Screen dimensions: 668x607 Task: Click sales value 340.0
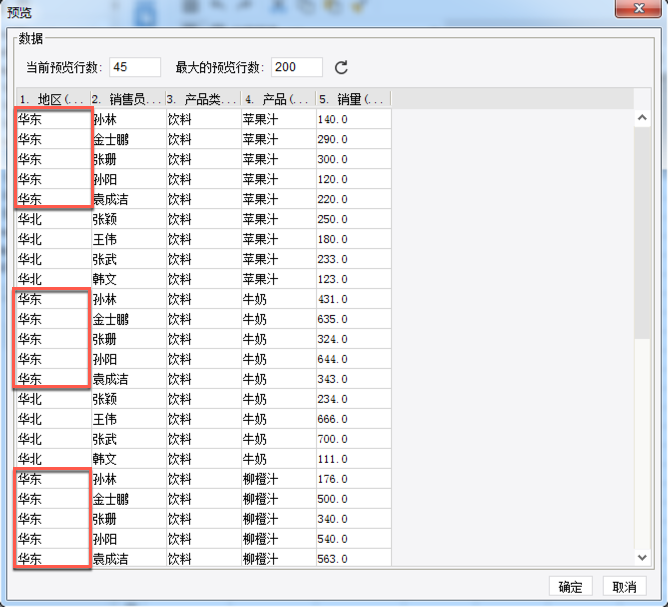(x=332, y=519)
